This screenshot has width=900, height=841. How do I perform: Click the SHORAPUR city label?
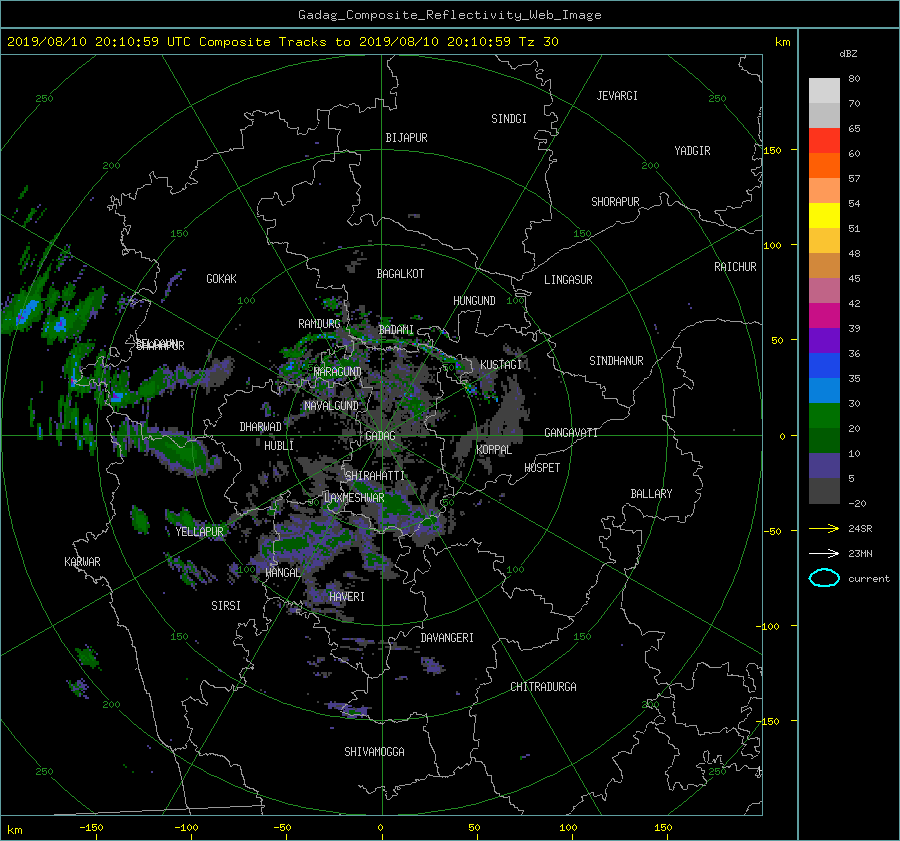click(x=615, y=202)
